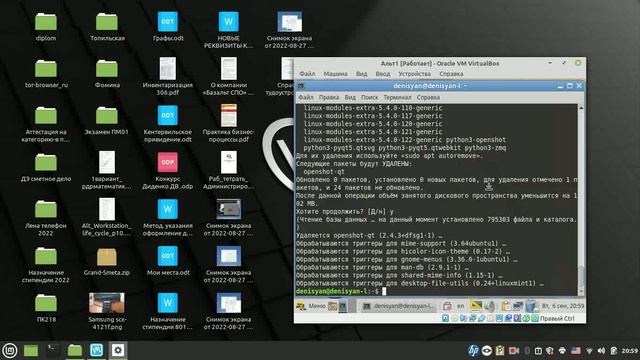Click the denisyan@denisyan-l taskbar window button
The height and width of the screenshot is (360, 640).
tap(398, 306)
